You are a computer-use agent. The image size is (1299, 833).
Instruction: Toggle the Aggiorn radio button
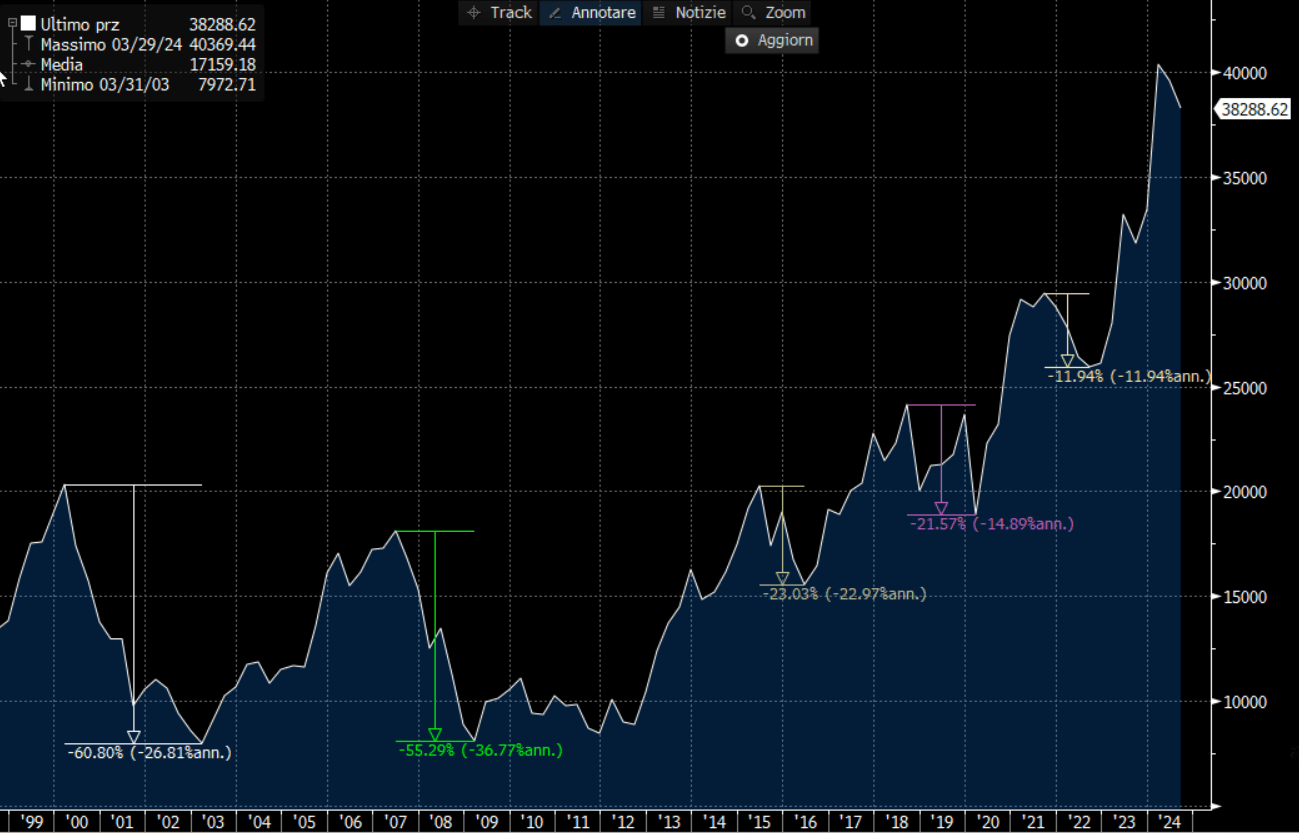pyautogui.click(x=742, y=41)
